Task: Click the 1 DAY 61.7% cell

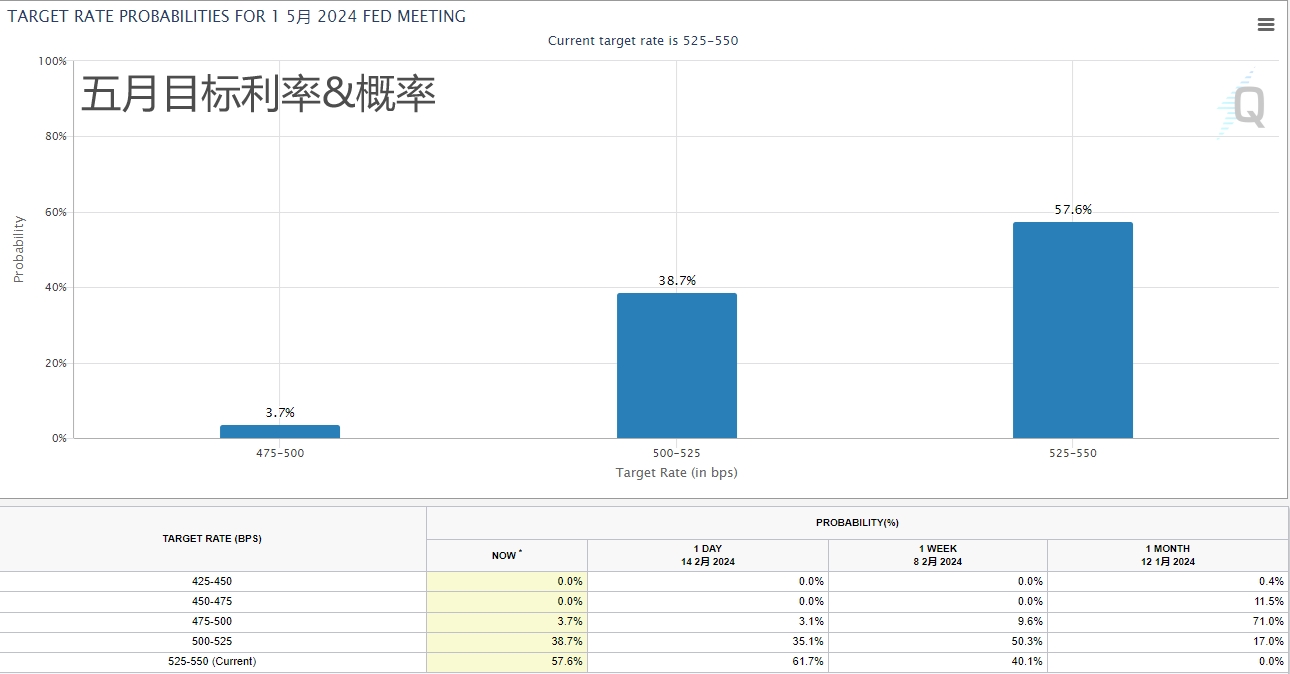Action: (708, 662)
